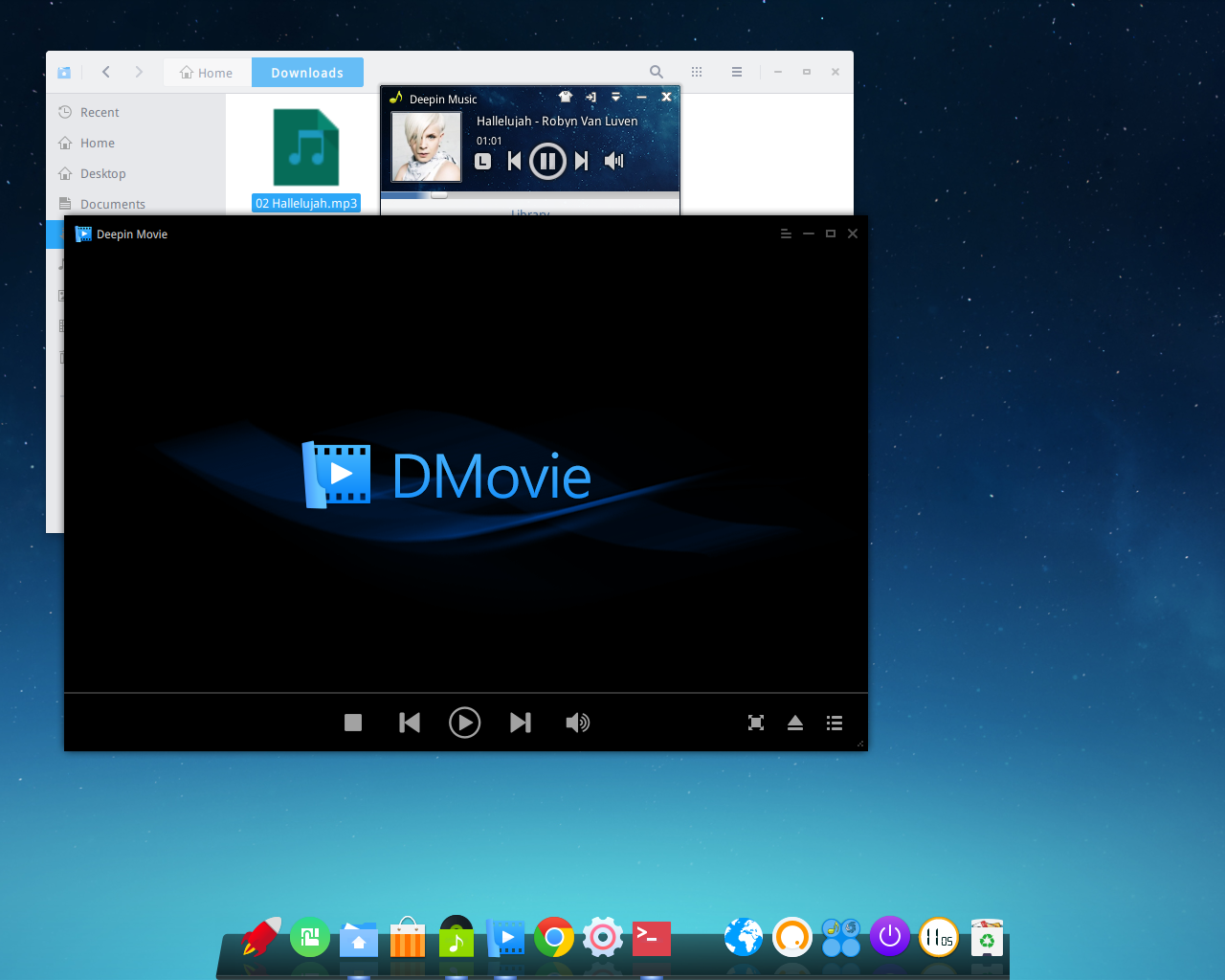Image resolution: width=1225 pixels, height=980 pixels.
Task: Mute Deepin Movie with the speaker icon
Action: pyautogui.click(x=577, y=723)
